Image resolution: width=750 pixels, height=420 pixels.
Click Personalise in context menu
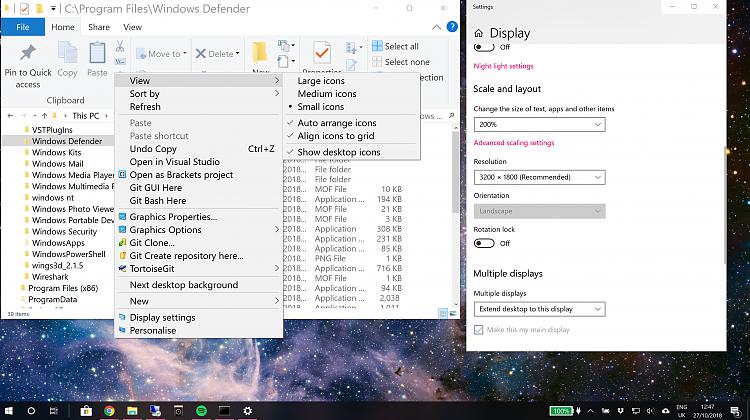199,331
